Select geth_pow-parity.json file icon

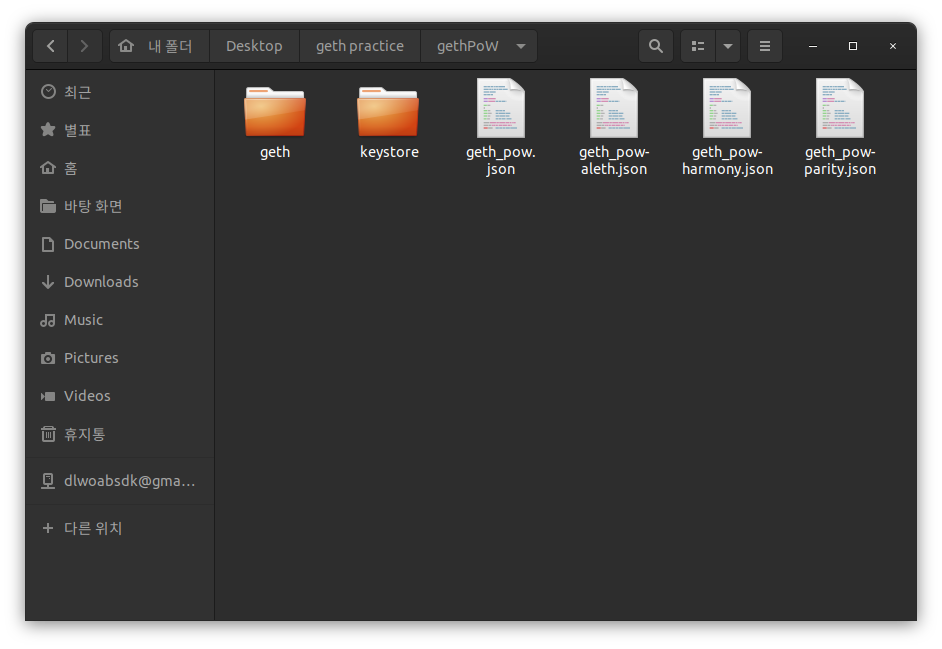840,108
